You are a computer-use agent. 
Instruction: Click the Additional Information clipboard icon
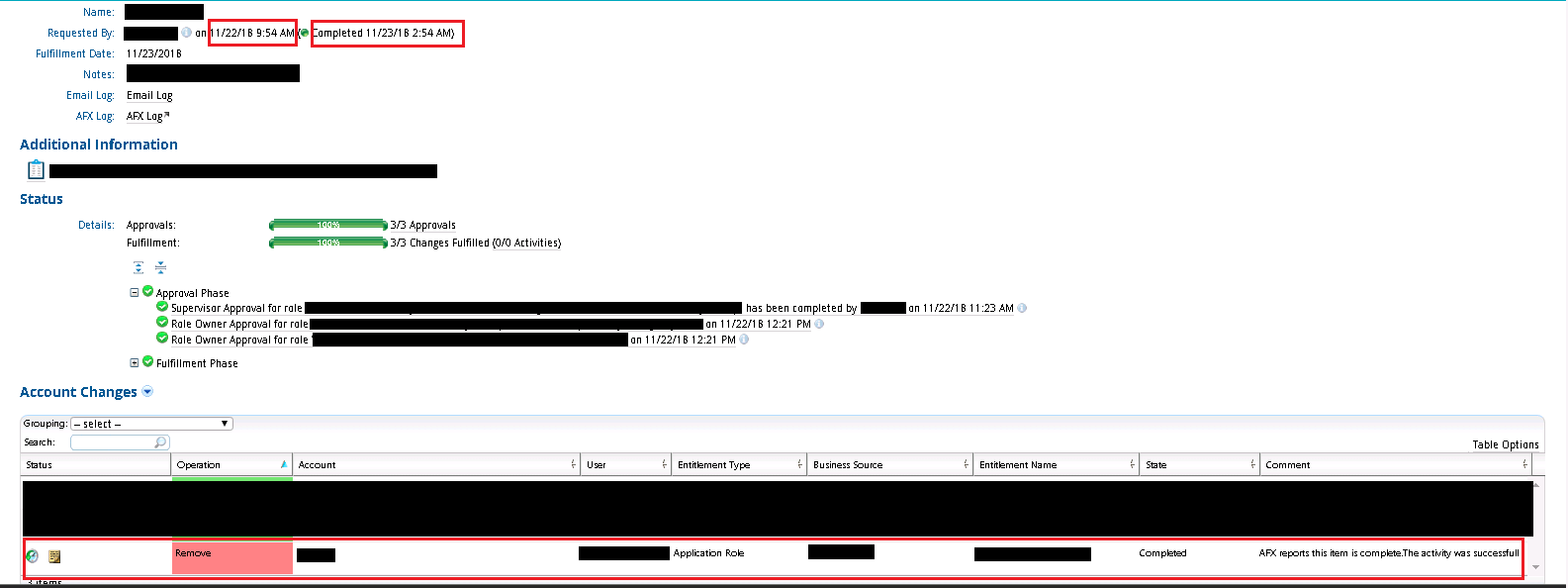pos(36,170)
